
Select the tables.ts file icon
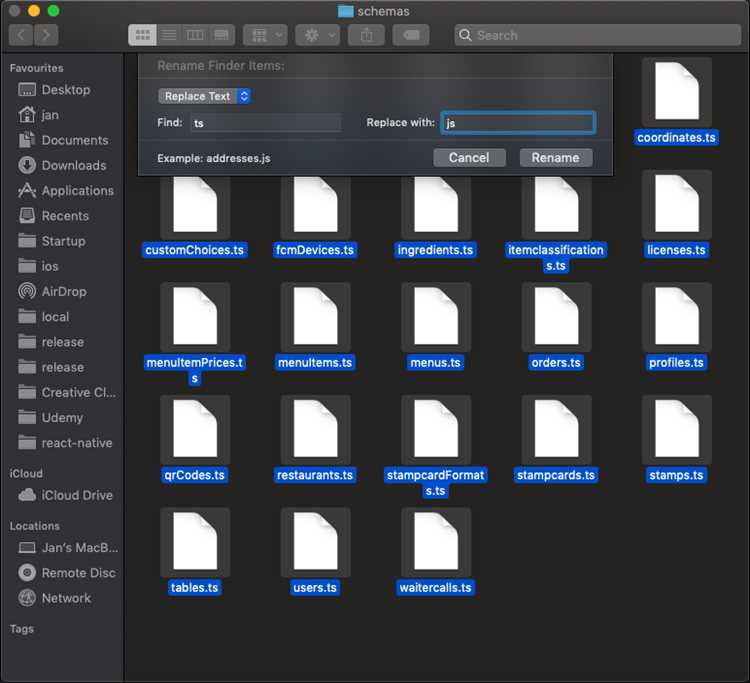click(195, 542)
